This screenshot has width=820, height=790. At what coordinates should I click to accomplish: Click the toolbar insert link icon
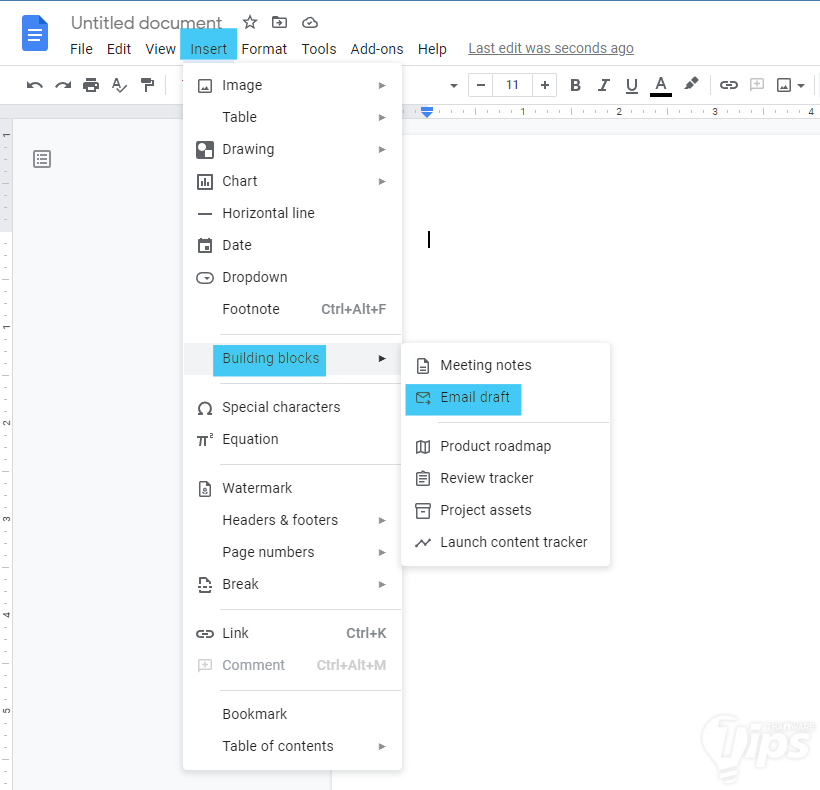728,85
